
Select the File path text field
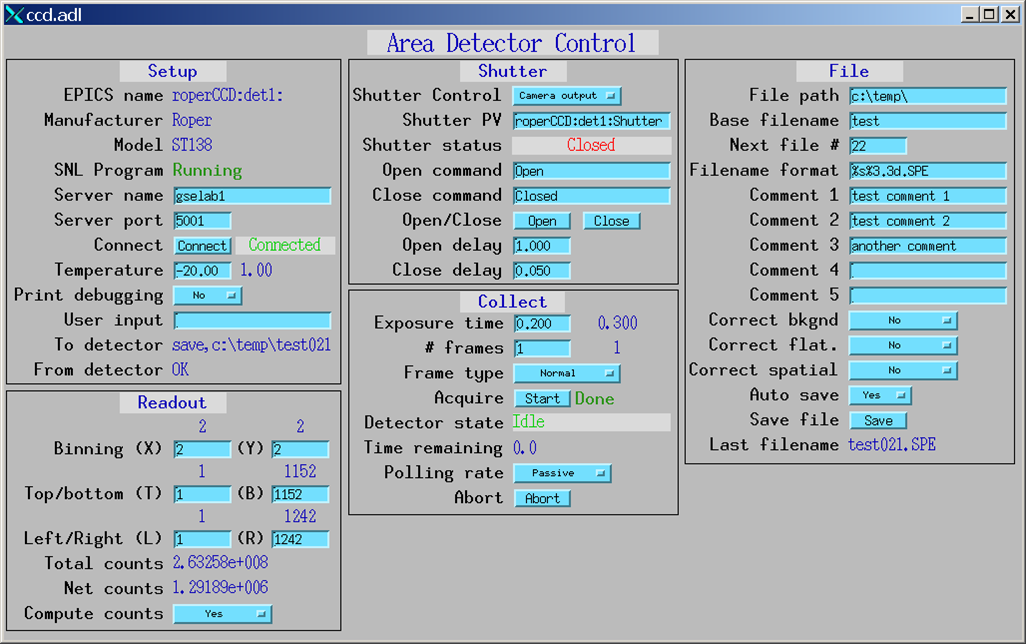point(927,96)
